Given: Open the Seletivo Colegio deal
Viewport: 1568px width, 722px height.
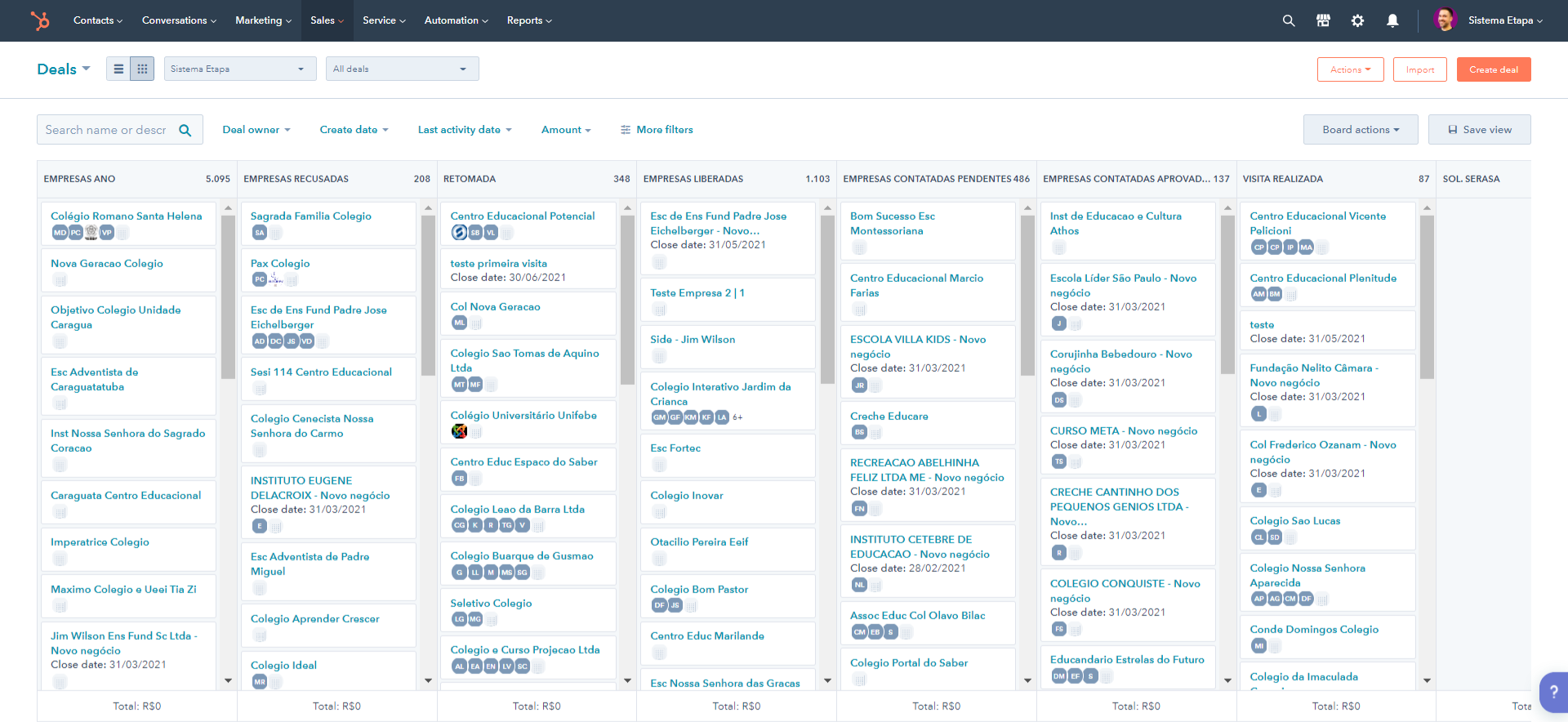Looking at the screenshot, I should pyautogui.click(x=491, y=604).
